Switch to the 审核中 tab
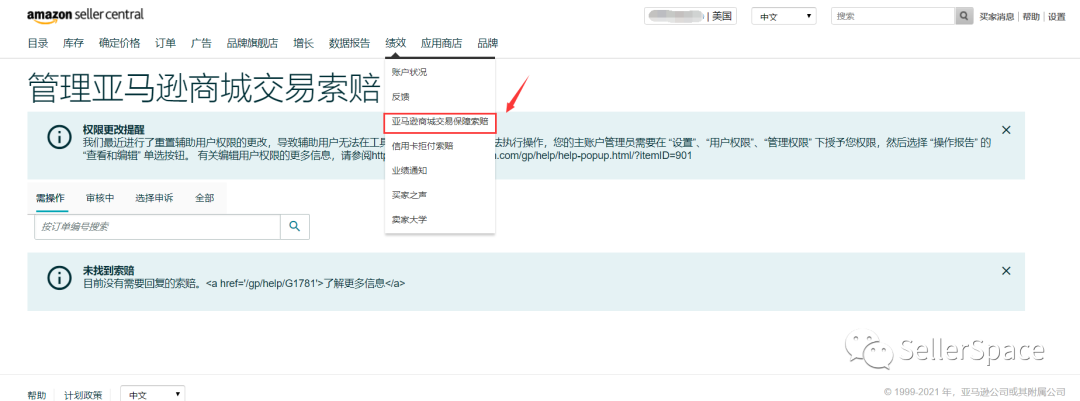 click(101, 198)
